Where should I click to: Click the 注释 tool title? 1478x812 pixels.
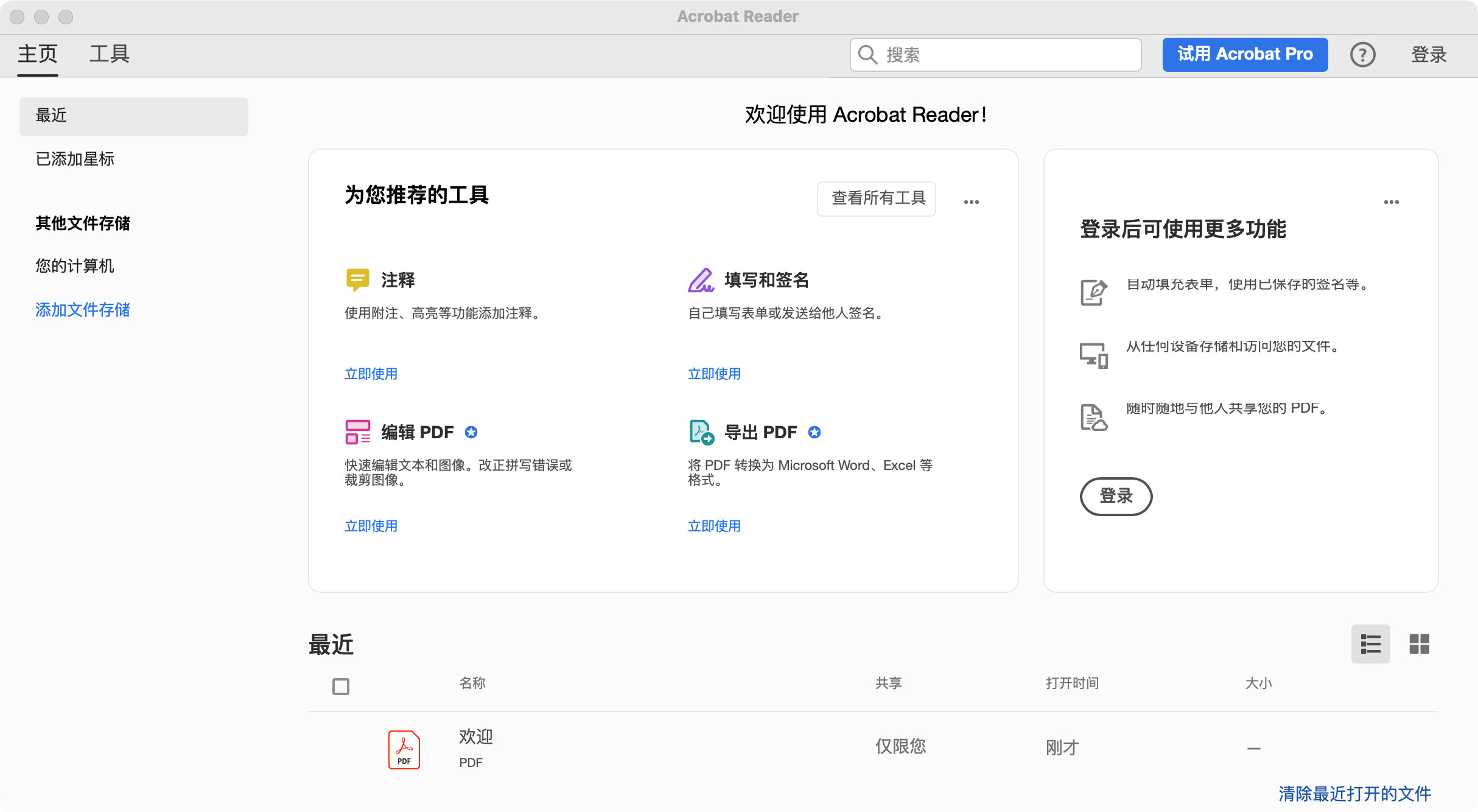[x=398, y=280]
